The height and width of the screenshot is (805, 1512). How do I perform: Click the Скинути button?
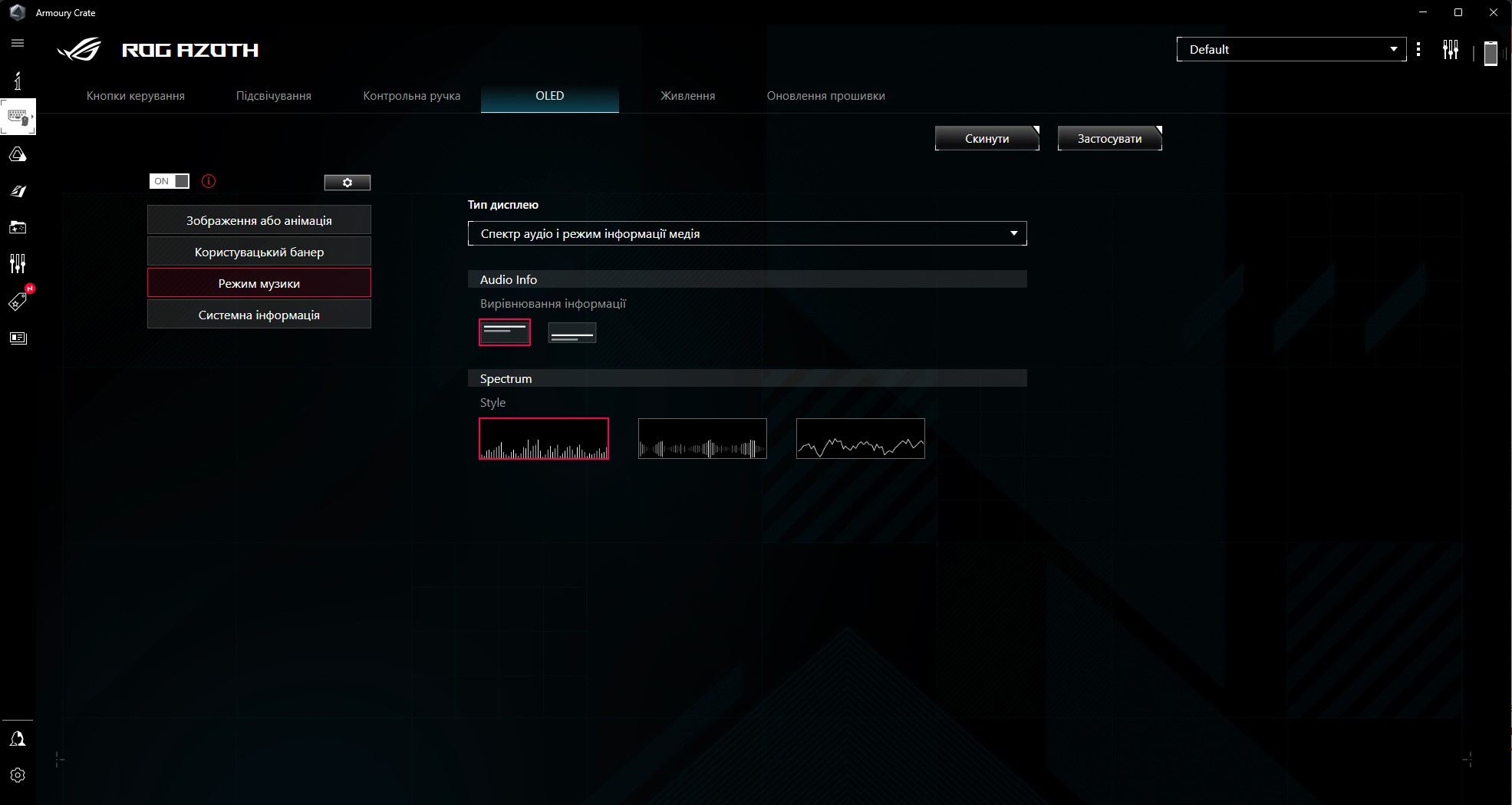(987, 139)
